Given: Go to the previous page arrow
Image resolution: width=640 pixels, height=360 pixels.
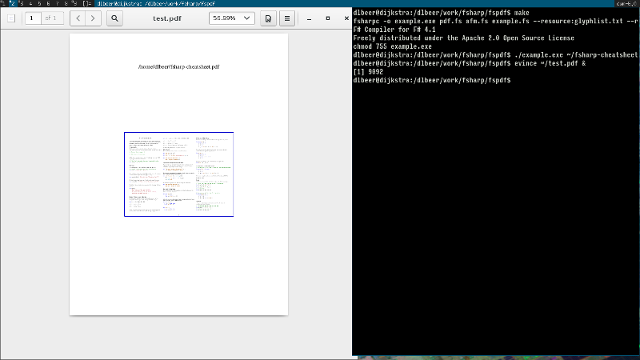Looking at the screenshot, I should pos(78,18).
